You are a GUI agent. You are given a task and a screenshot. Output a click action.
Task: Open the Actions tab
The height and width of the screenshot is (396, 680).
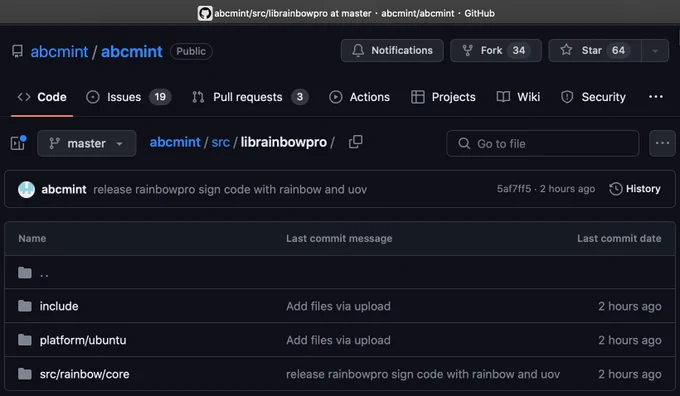click(359, 97)
